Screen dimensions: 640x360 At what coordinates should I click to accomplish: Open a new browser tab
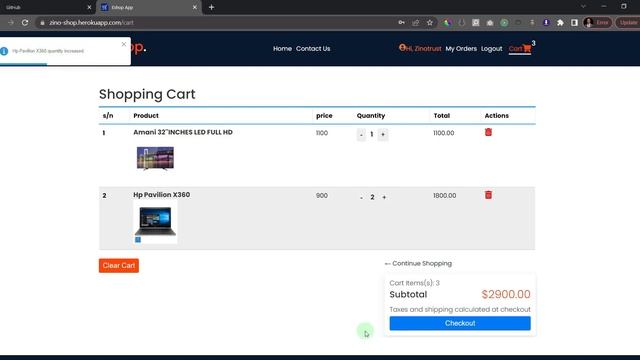pyautogui.click(x=211, y=7)
